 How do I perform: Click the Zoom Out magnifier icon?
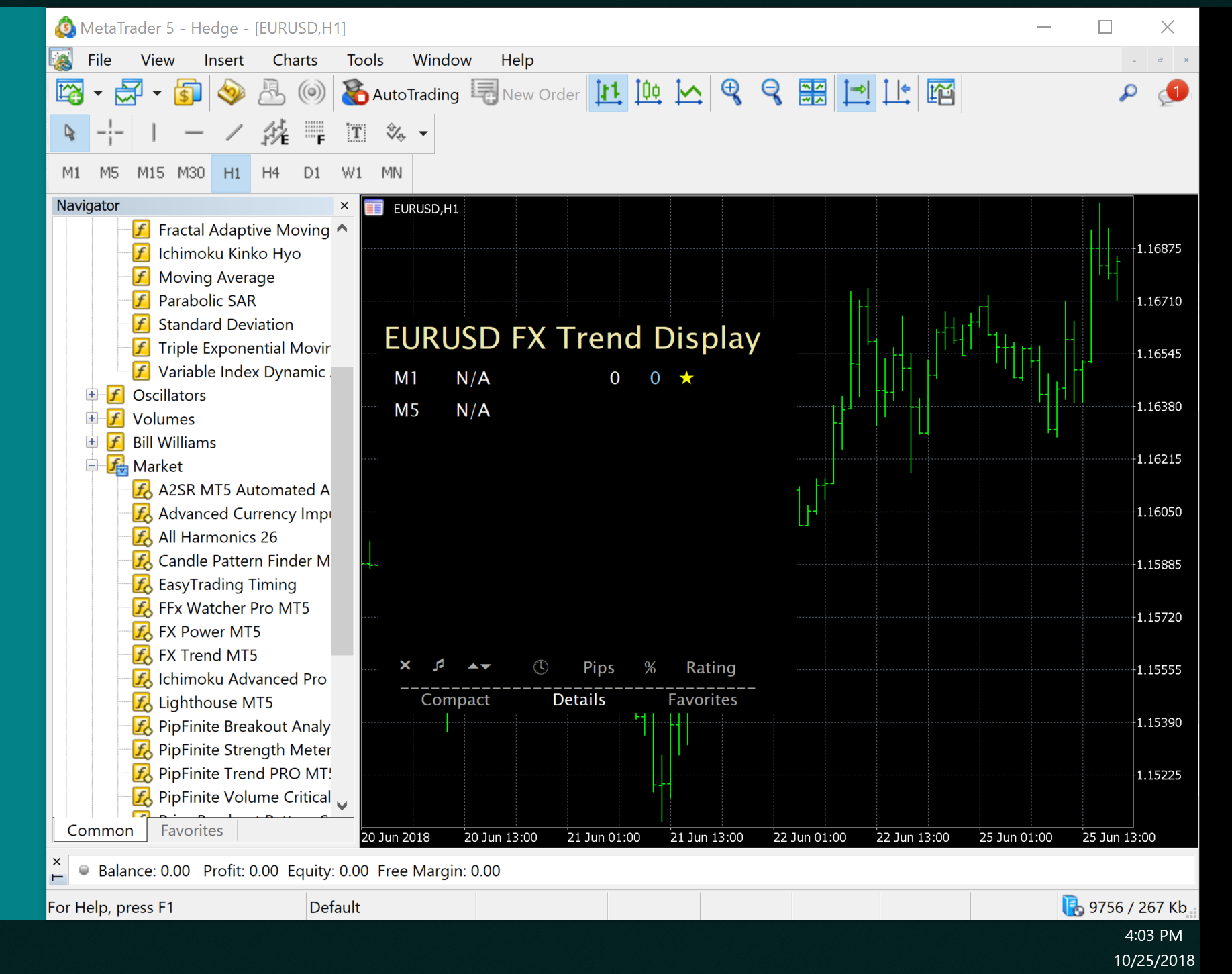click(771, 93)
